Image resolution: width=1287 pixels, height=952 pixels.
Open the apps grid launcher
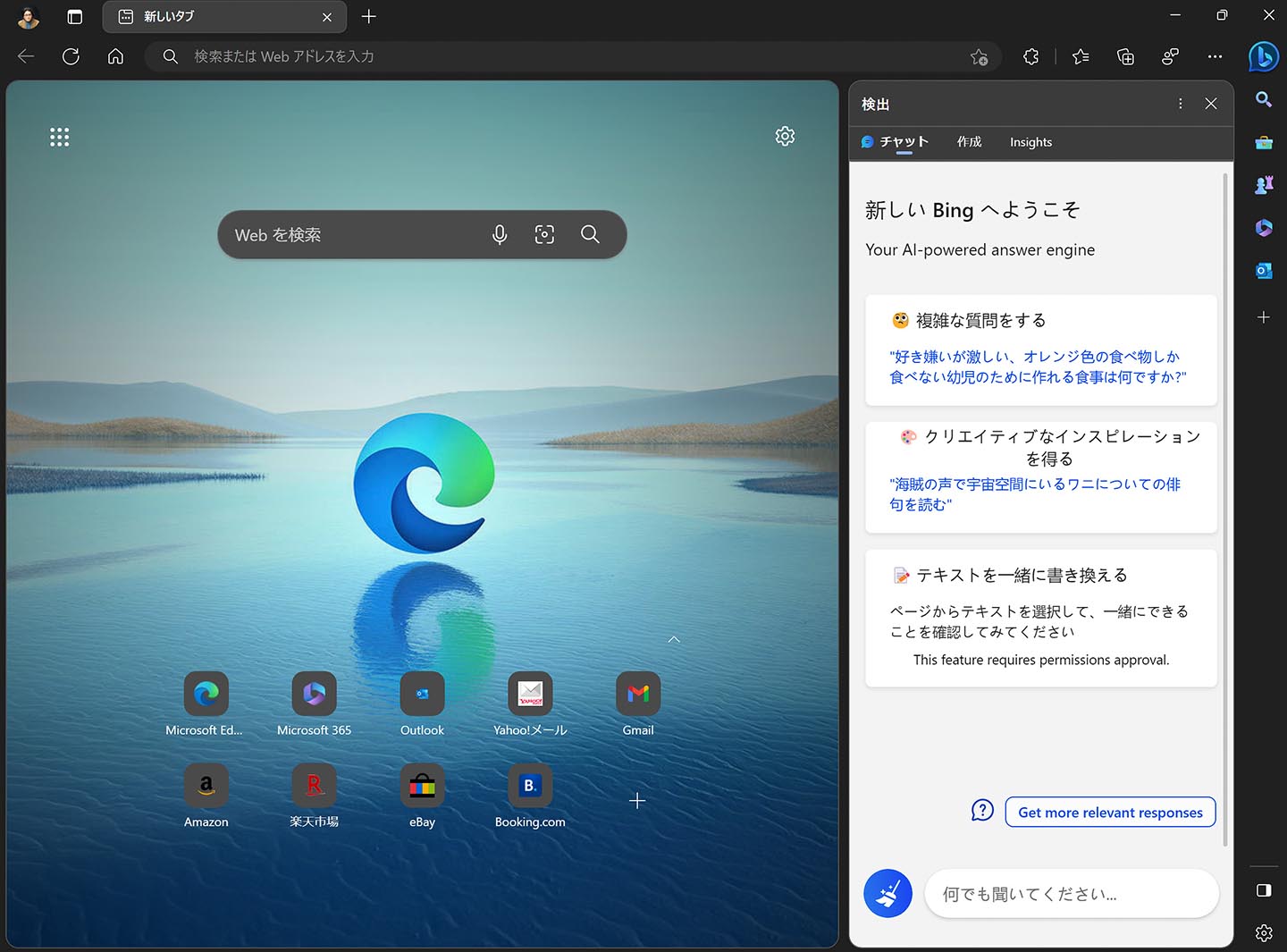click(59, 137)
